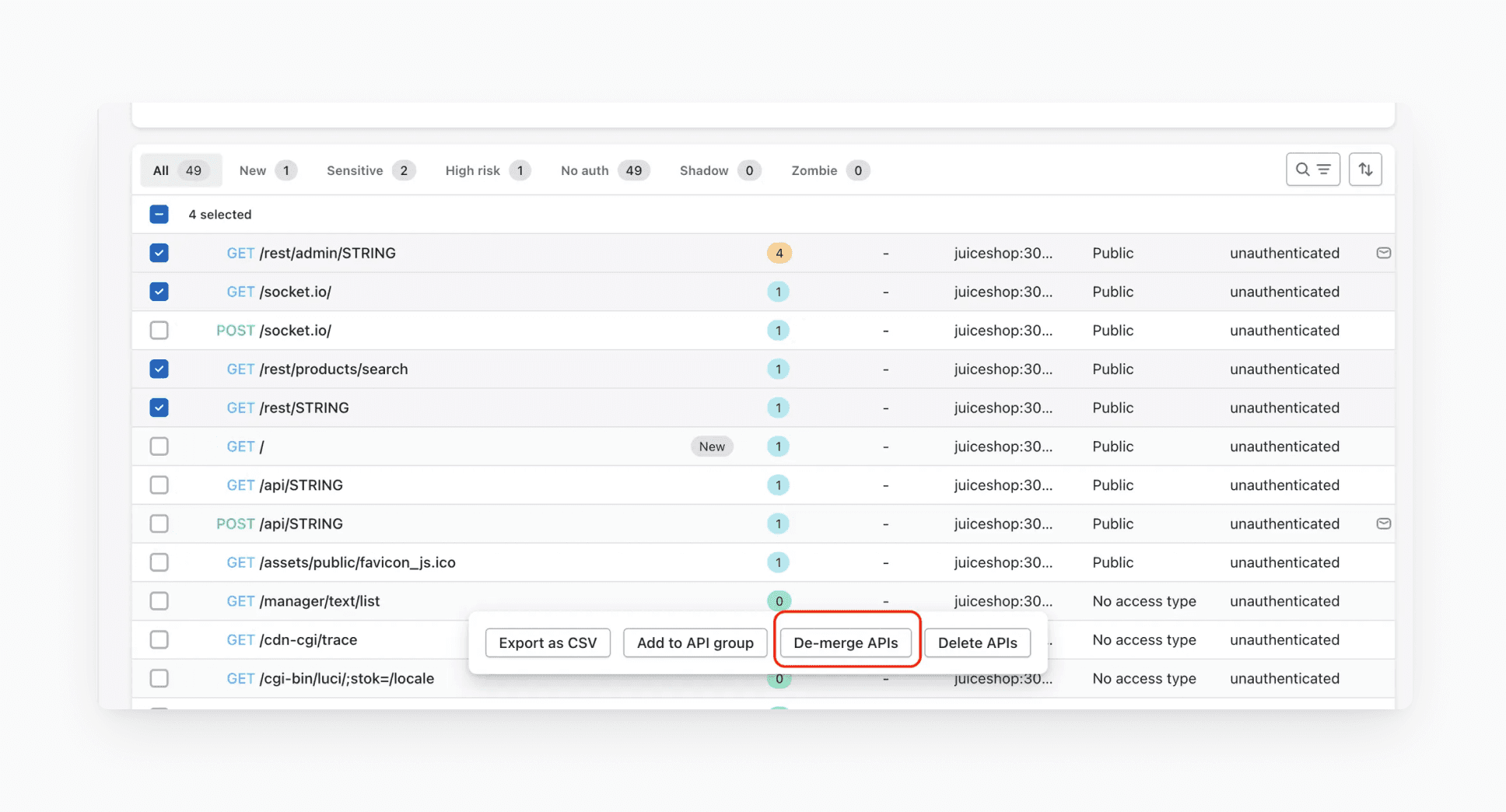Open GET /cgi-bin/luci/;stok=/locale endpoint

click(331, 678)
